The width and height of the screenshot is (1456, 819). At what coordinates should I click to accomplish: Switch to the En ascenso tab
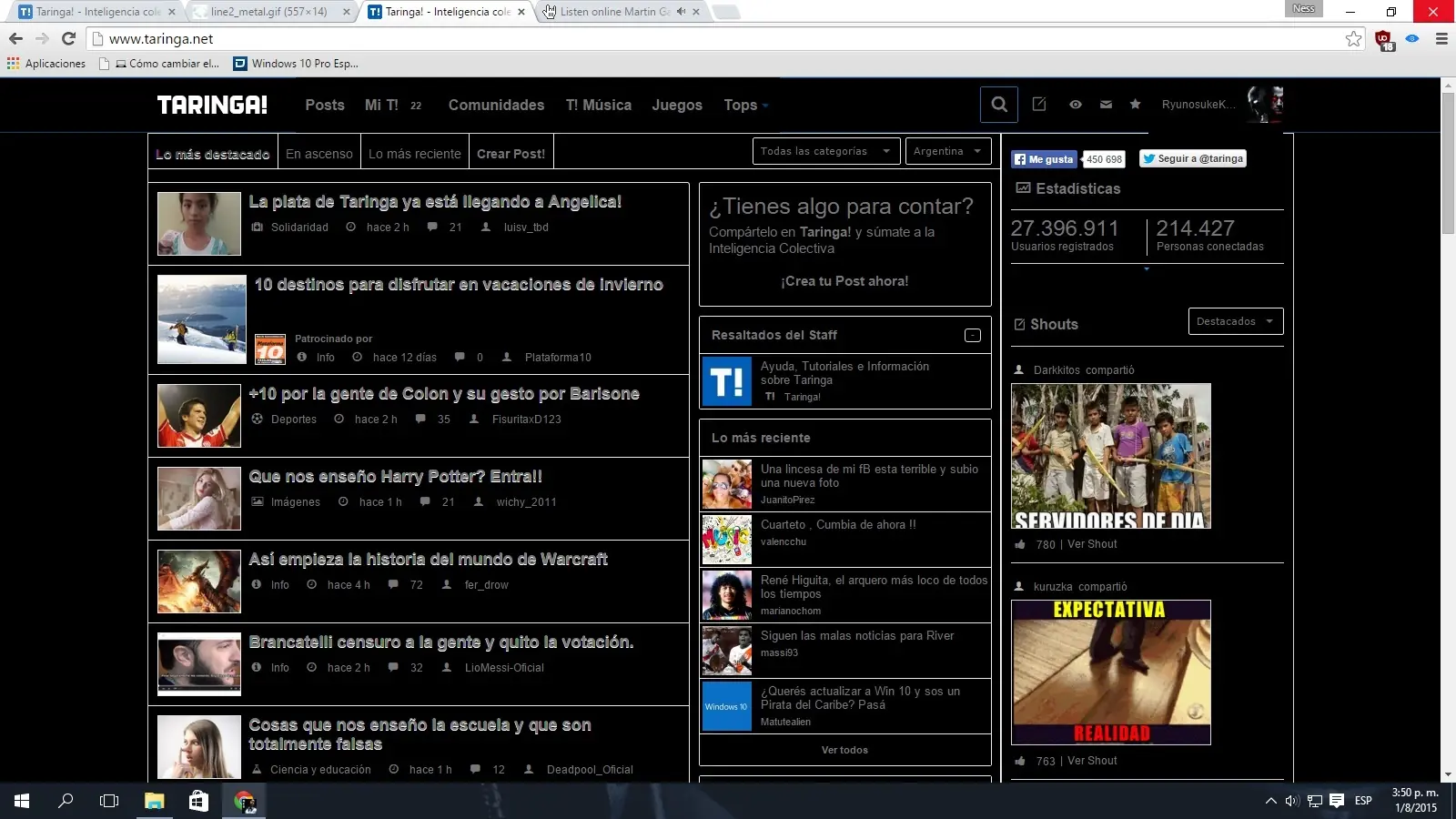coord(319,154)
